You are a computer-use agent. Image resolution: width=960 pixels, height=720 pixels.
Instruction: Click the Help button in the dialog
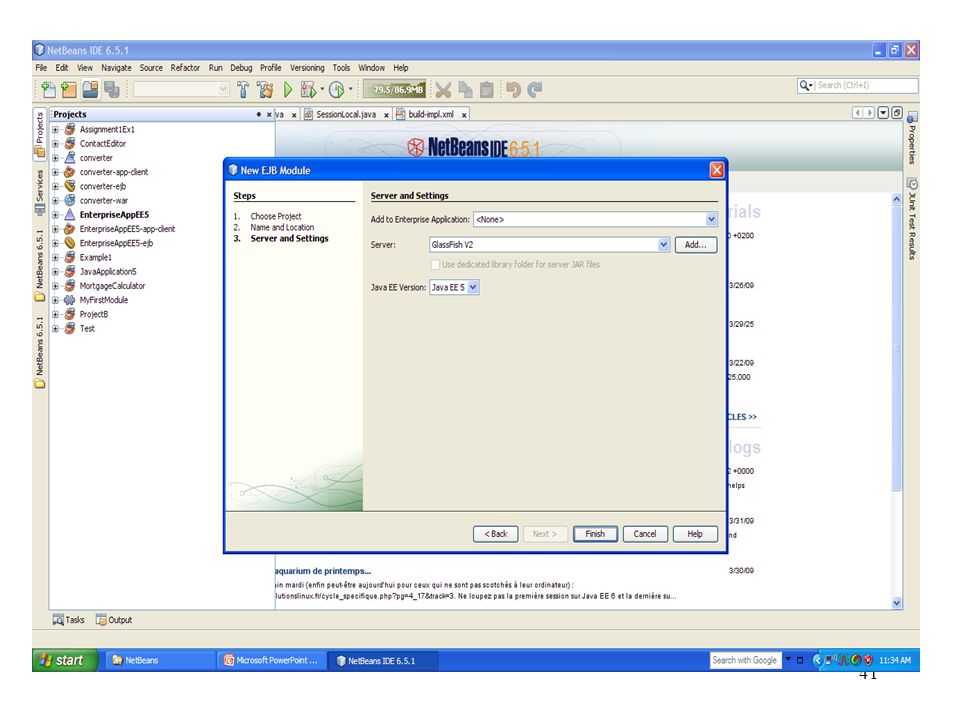695,534
